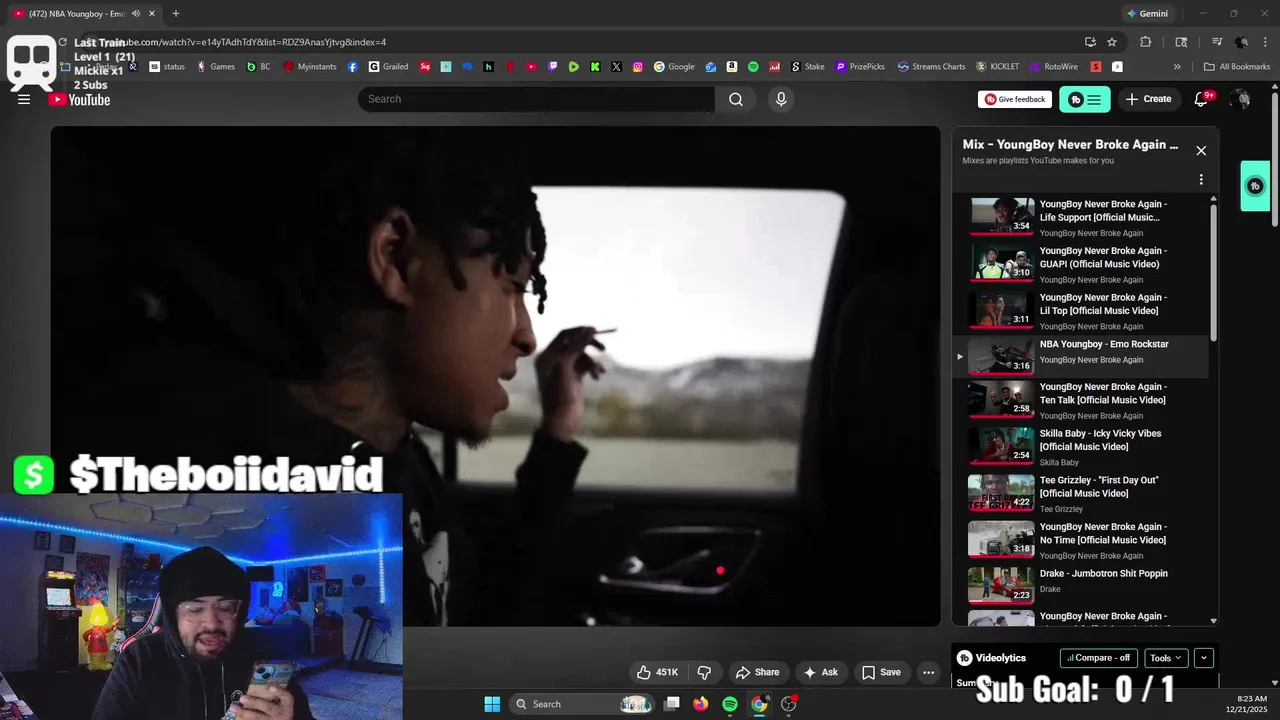
Task: Open the Streams Charts bookmark
Action: [932, 67]
